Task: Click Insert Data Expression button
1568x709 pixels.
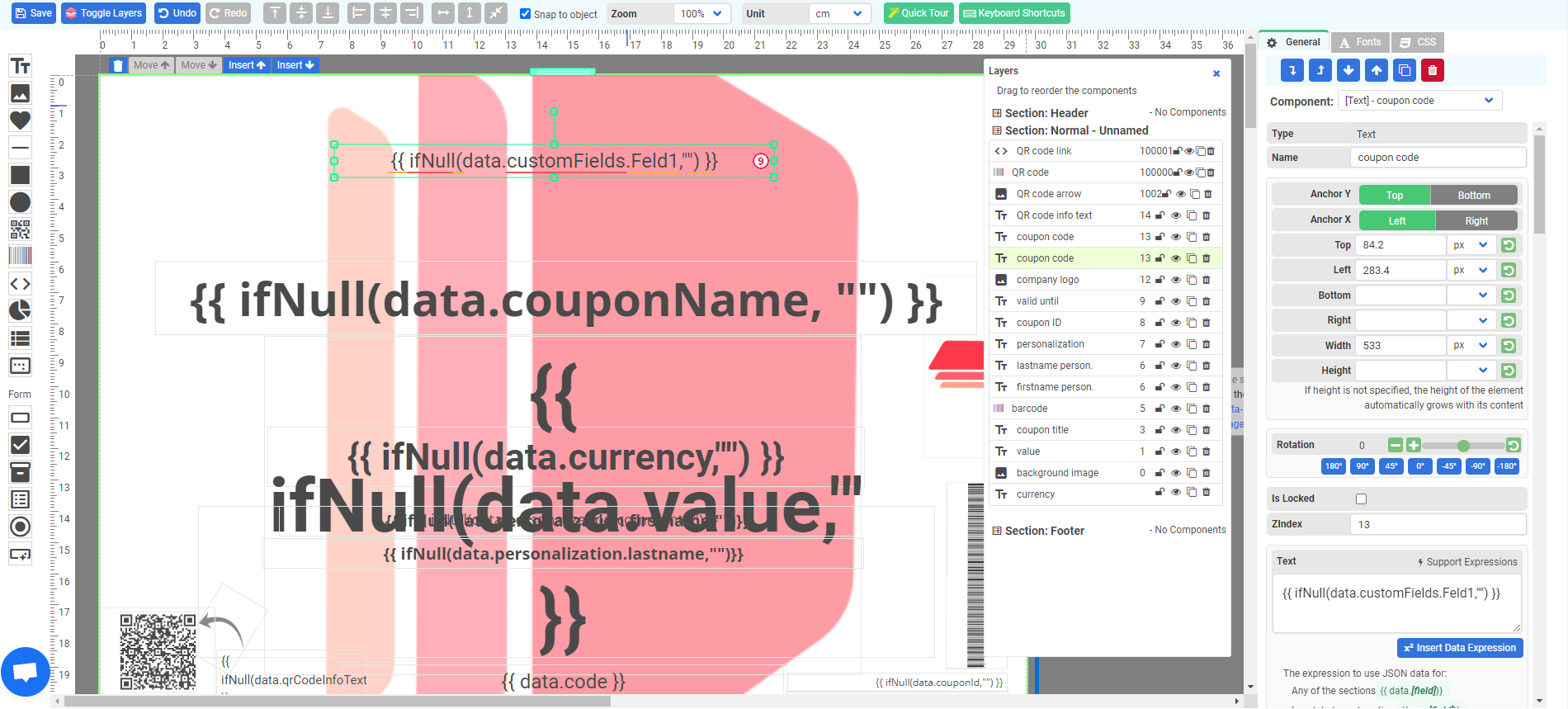Action: 1460,648
